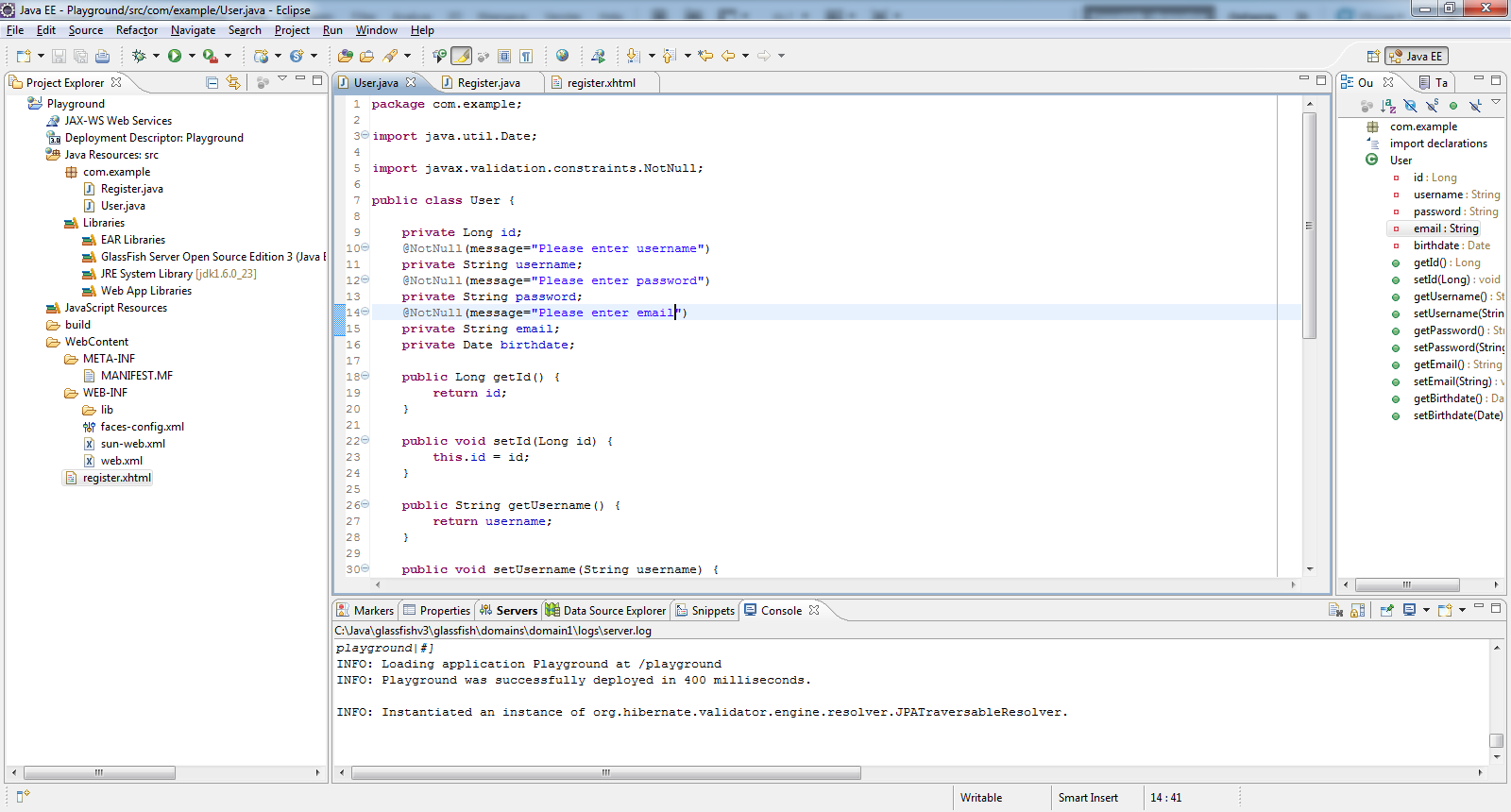Click the Print icon in toolbar
The width and height of the screenshot is (1511, 812).
pos(101,57)
